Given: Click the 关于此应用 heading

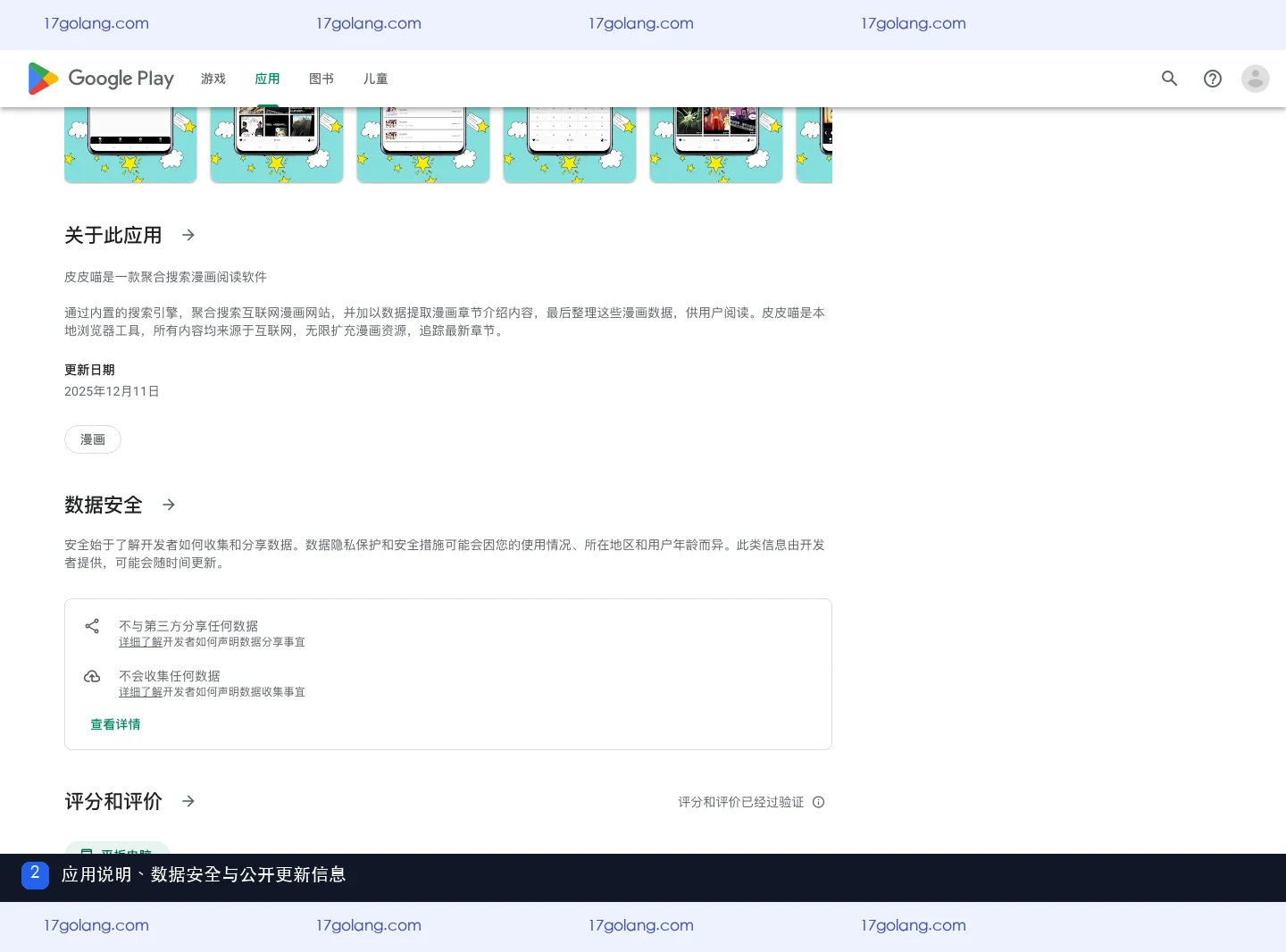Looking at the screenshot, I should point(113,235).
